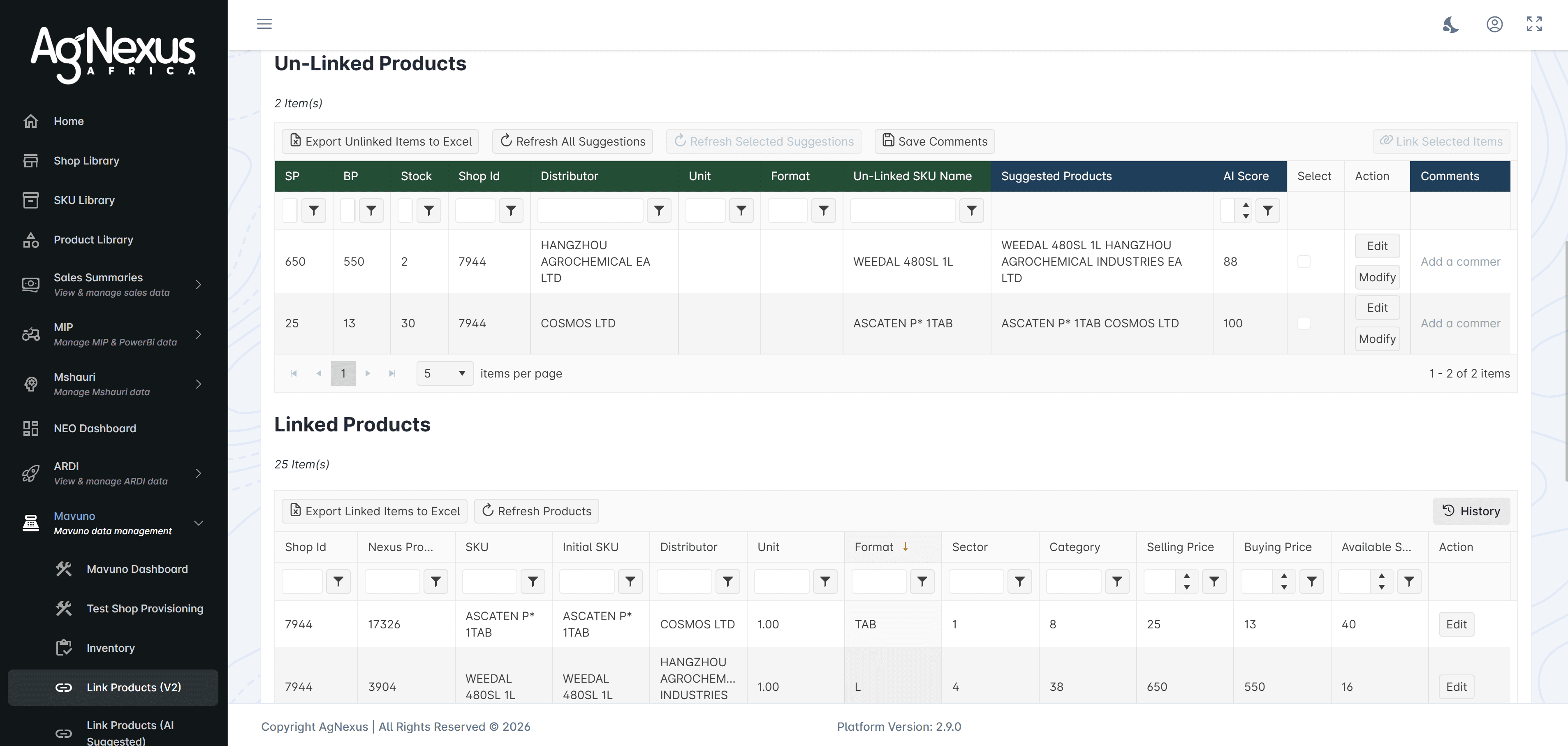Screen dimensions: 1568x746
Task: Open the items per page dropdown
Action: point(445,373)
